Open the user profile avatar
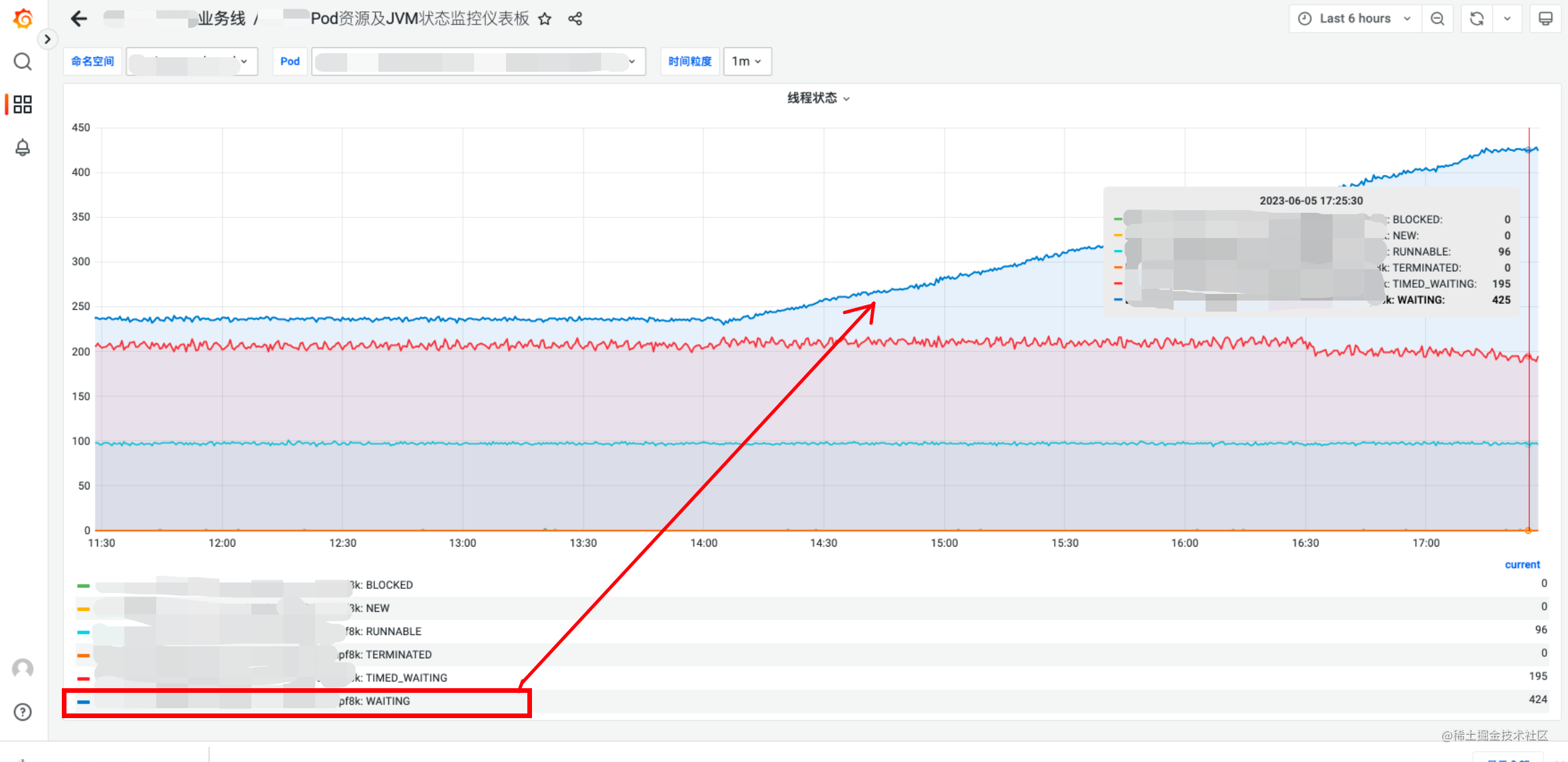The image size is (1568, 762). tap(23, 668)
